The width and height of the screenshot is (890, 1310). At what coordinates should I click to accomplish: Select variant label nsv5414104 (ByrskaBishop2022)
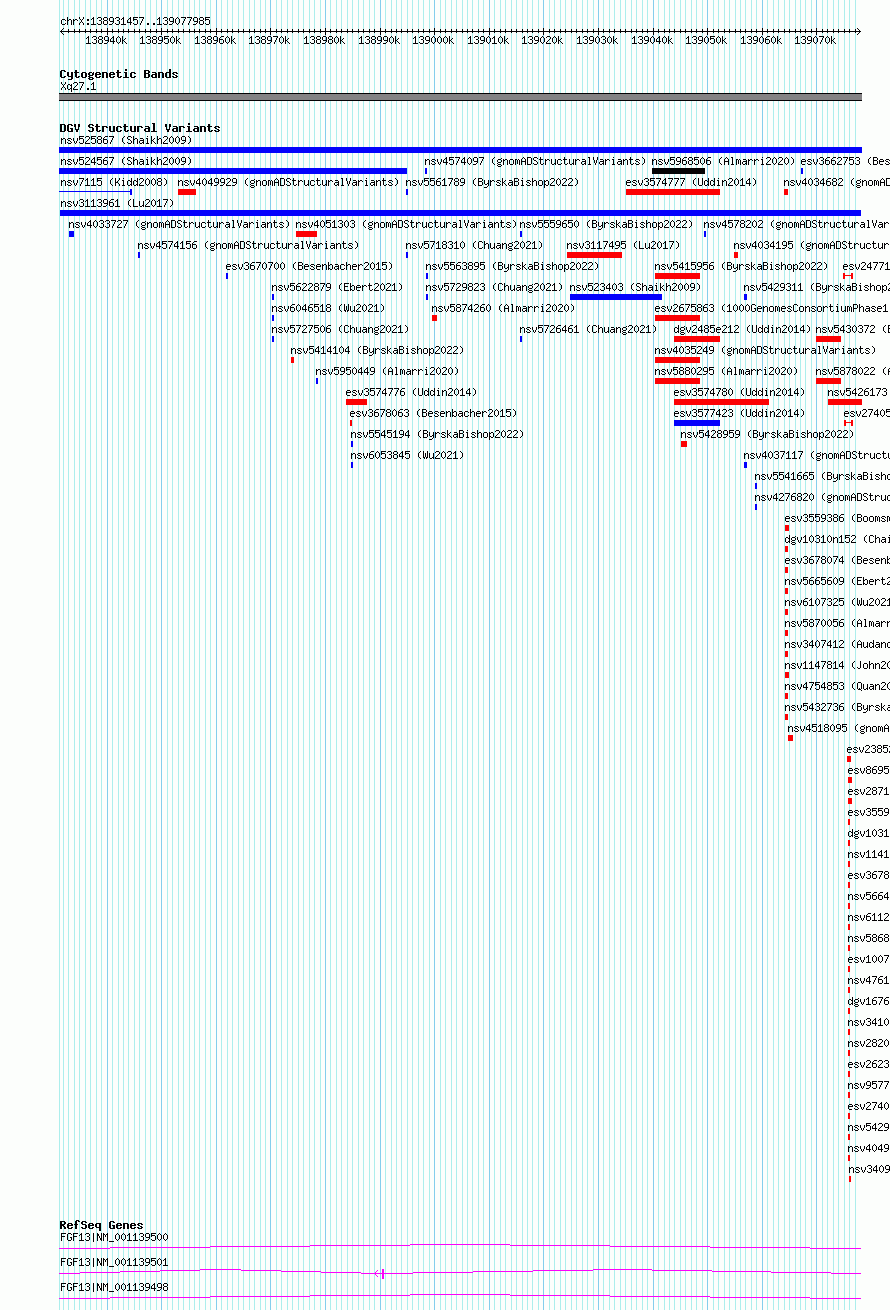click(x=378, y=350)
